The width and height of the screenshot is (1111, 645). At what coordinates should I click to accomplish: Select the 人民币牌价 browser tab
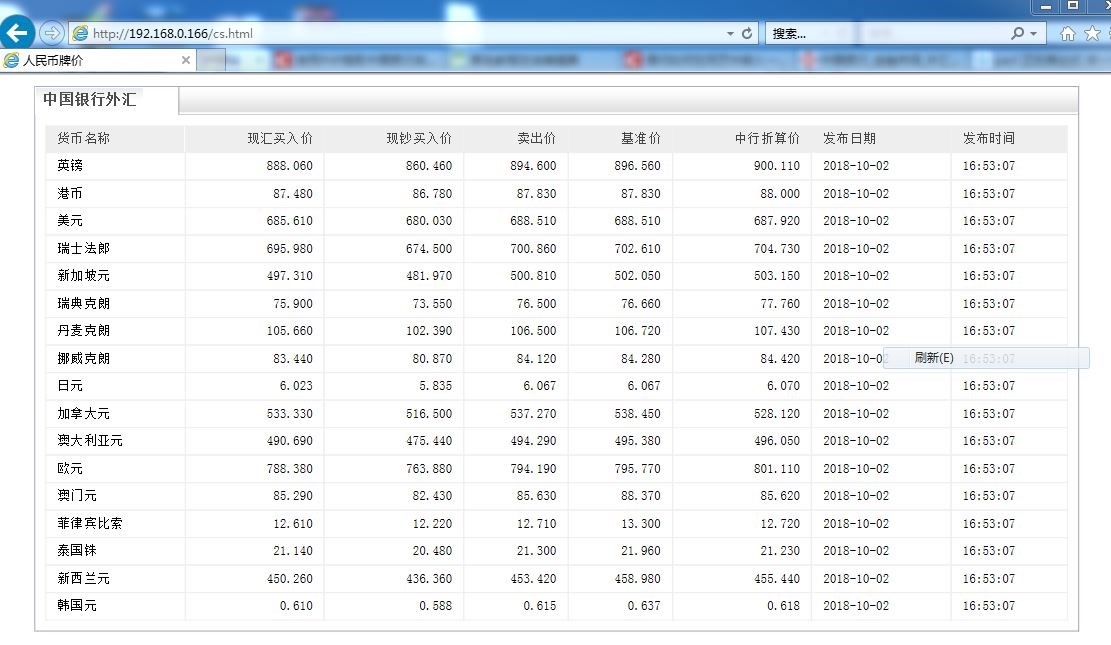[98, 60]
